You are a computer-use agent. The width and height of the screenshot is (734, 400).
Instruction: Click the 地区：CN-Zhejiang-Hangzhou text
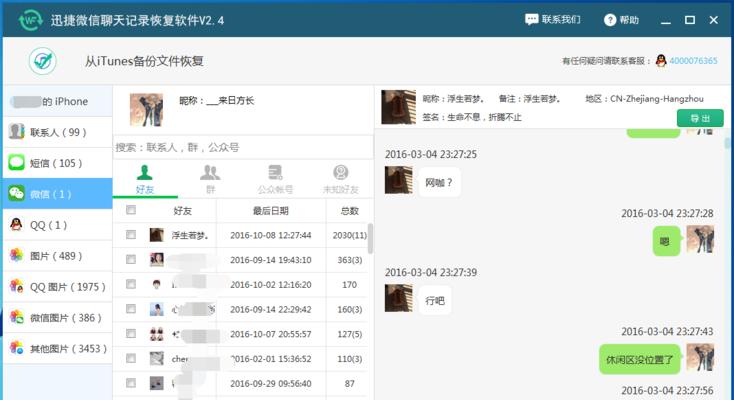644,98
